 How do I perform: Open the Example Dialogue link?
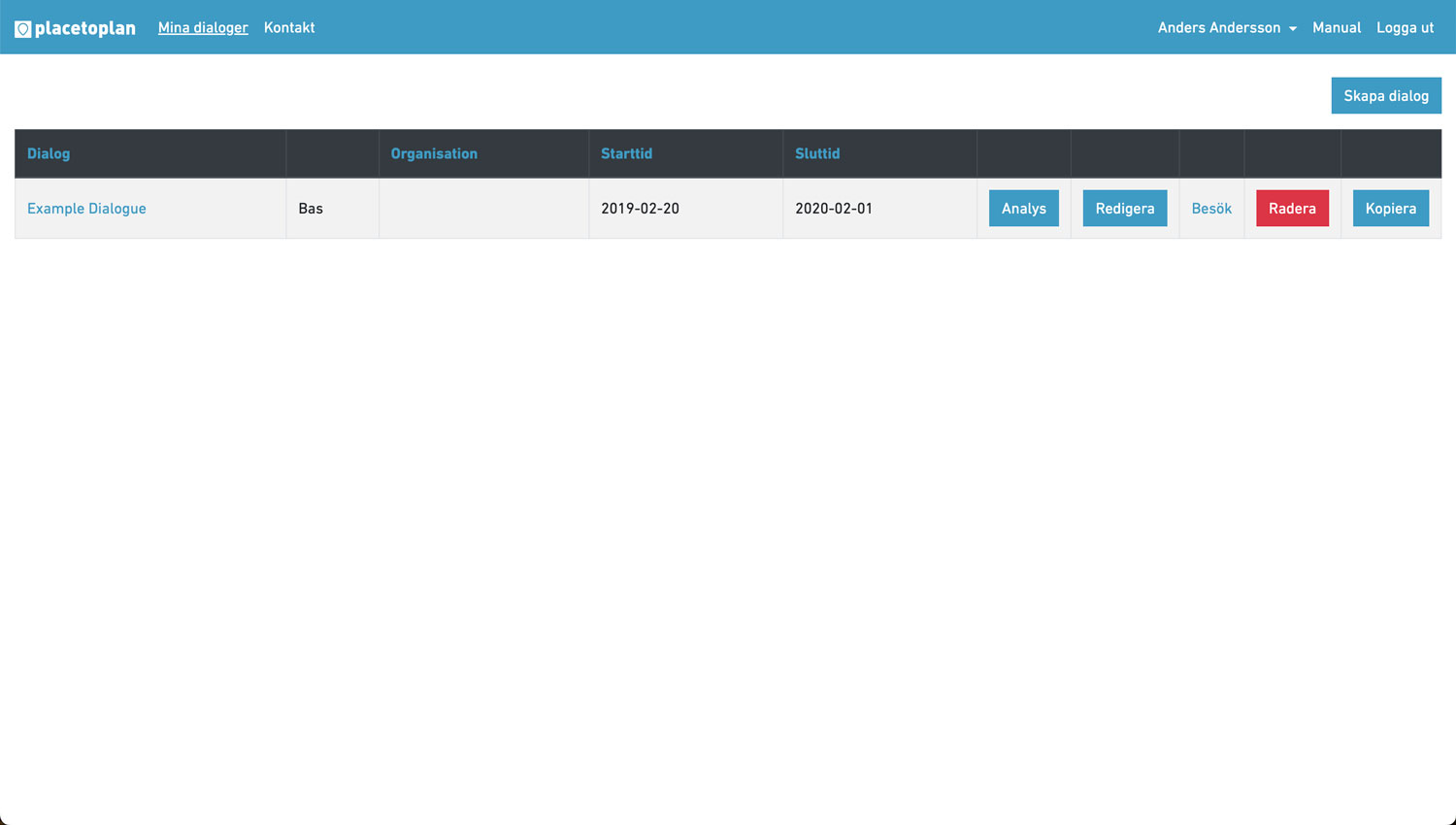tap(86, 209)
